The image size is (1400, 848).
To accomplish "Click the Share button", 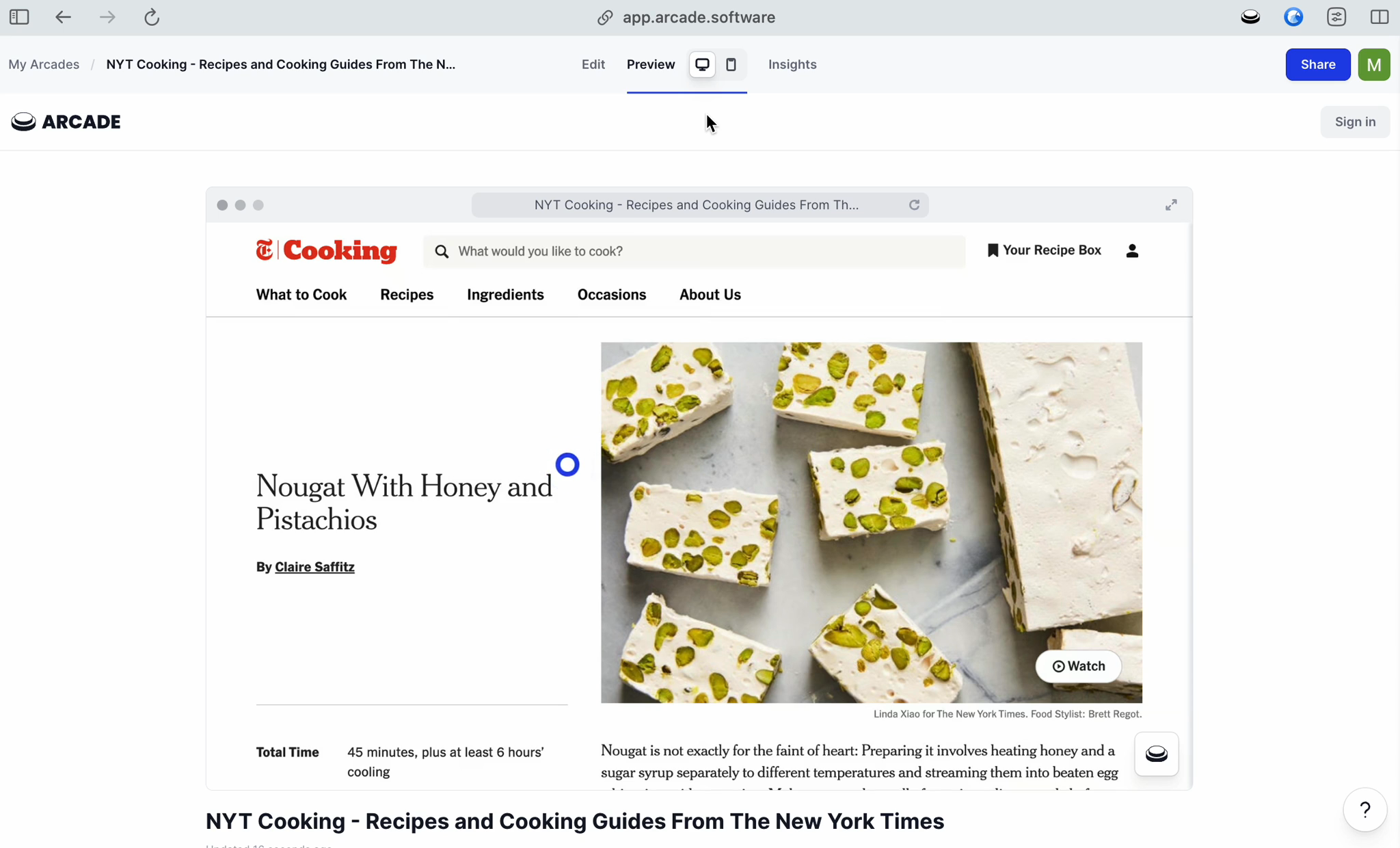I will coord(1318,64).
